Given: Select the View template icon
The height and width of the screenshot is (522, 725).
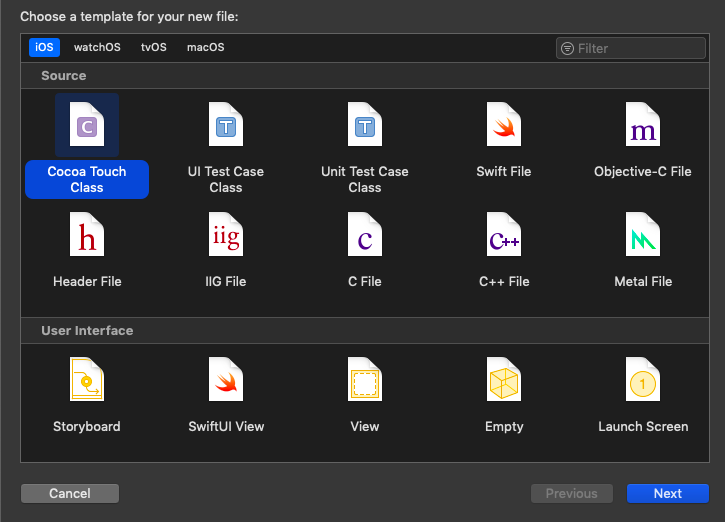Looking at the screenshot, I should pyautogui.click(x=365, y=379).
